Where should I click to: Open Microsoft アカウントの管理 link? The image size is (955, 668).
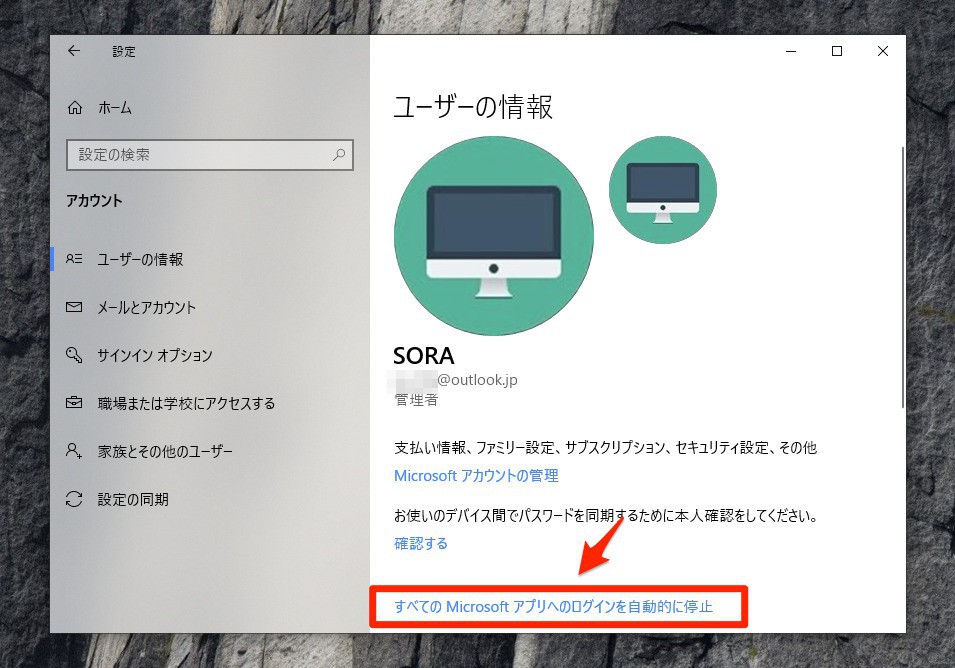(476, 476)
